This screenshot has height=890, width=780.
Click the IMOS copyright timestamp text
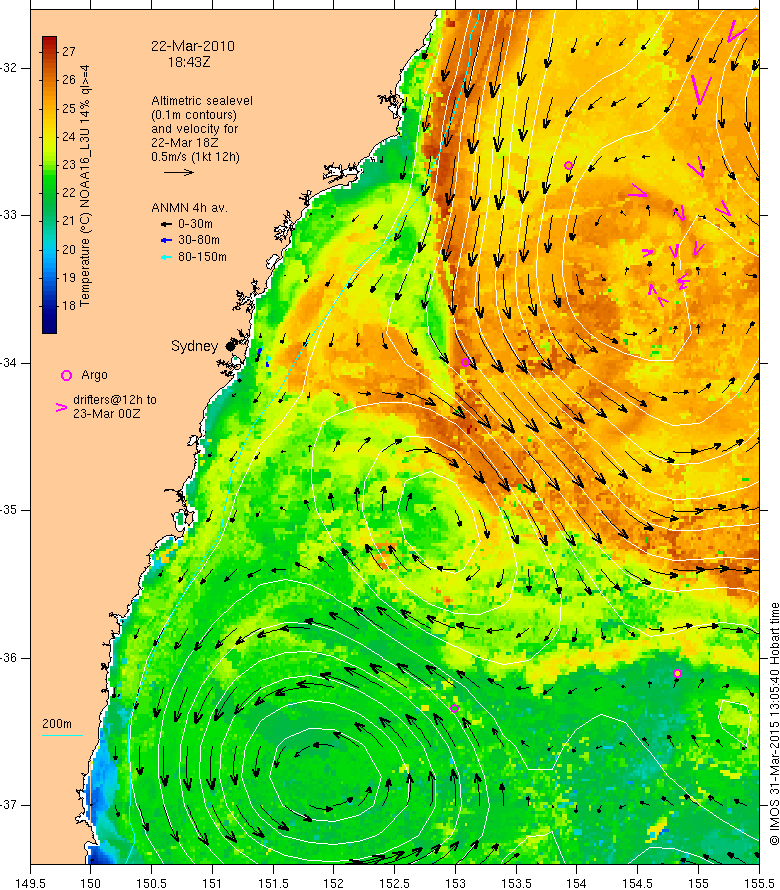pyautogui.click(x=774, y=723)
